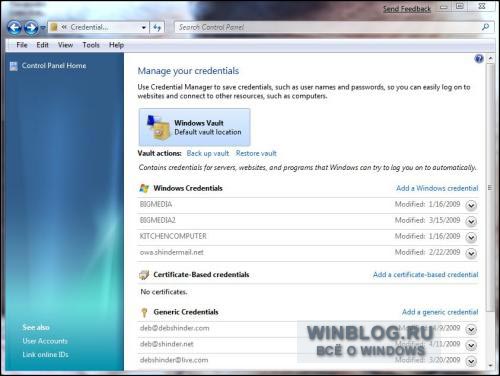Screen dimensions: 500x376
Task: Click the search magnifier icon
Action: tap(485, 27)
